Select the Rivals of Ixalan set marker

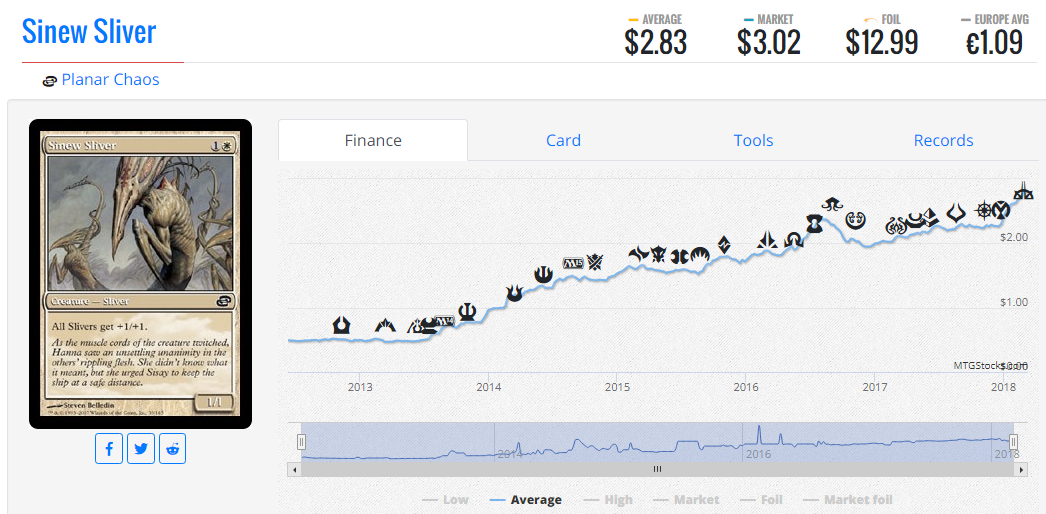click(1023, 191)
